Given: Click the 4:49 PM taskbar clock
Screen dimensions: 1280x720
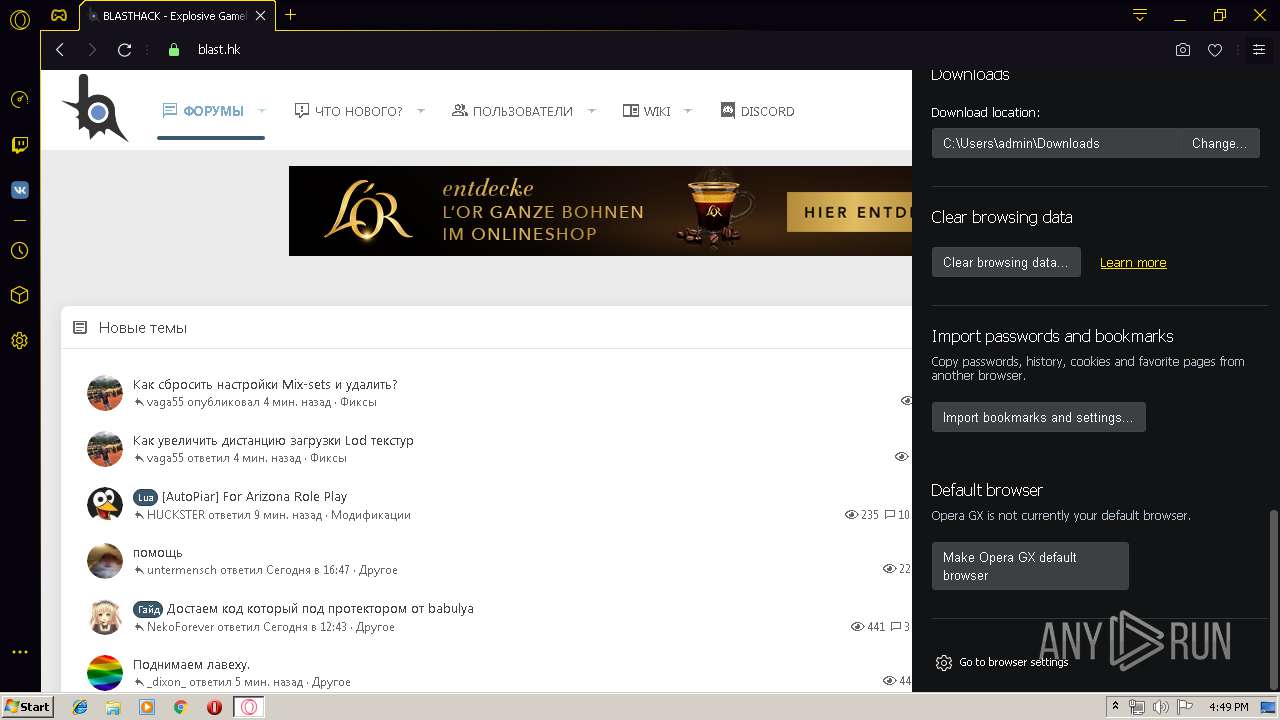Looking at the screenshot, I should point(1228,707).
